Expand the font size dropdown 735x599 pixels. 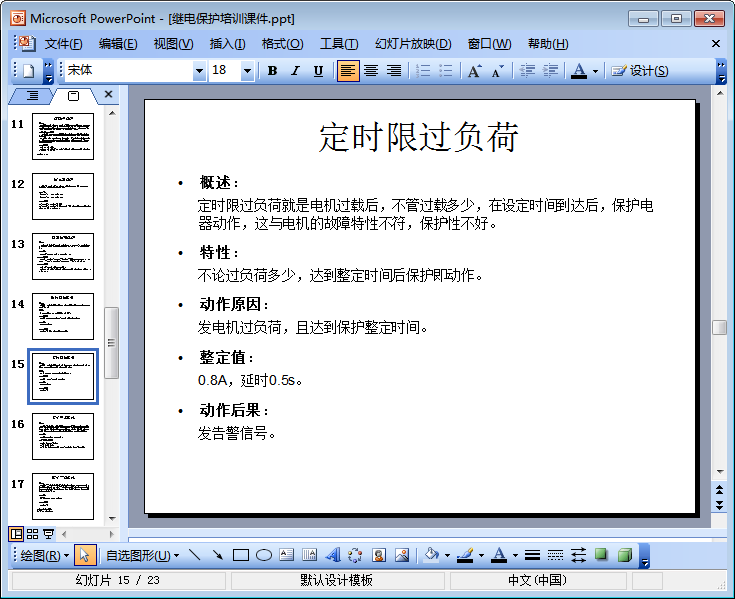[x=247, y=71]
